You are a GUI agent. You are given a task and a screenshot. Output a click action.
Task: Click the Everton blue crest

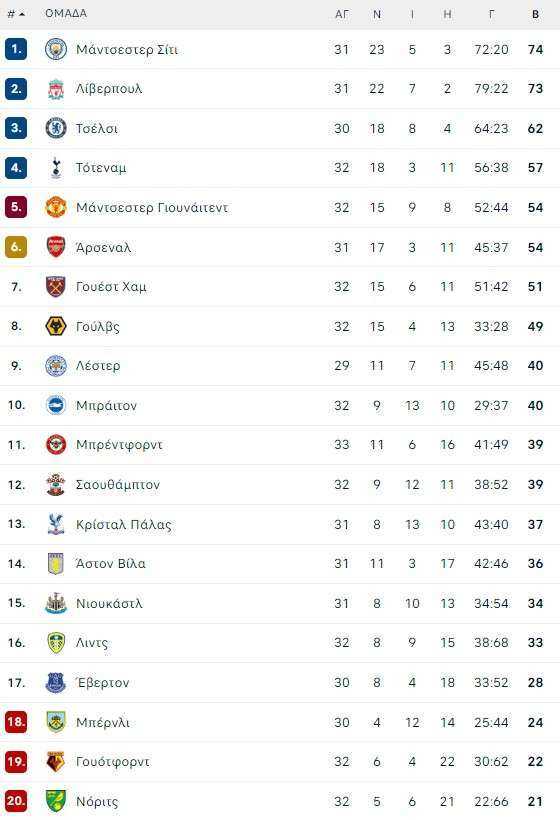pyautogui.click(x=55, y=682)
